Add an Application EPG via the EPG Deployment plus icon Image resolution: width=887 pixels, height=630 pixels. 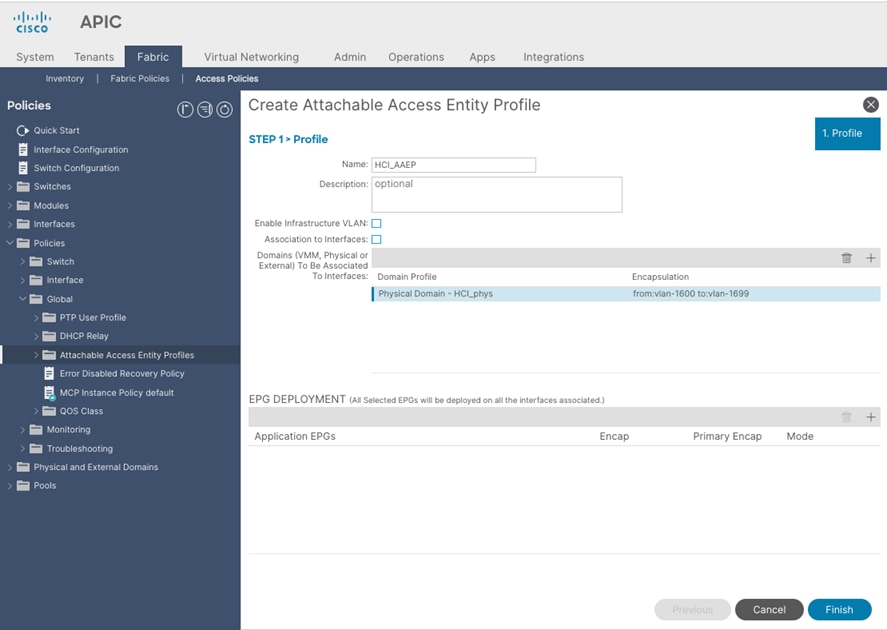coord(870,417)
